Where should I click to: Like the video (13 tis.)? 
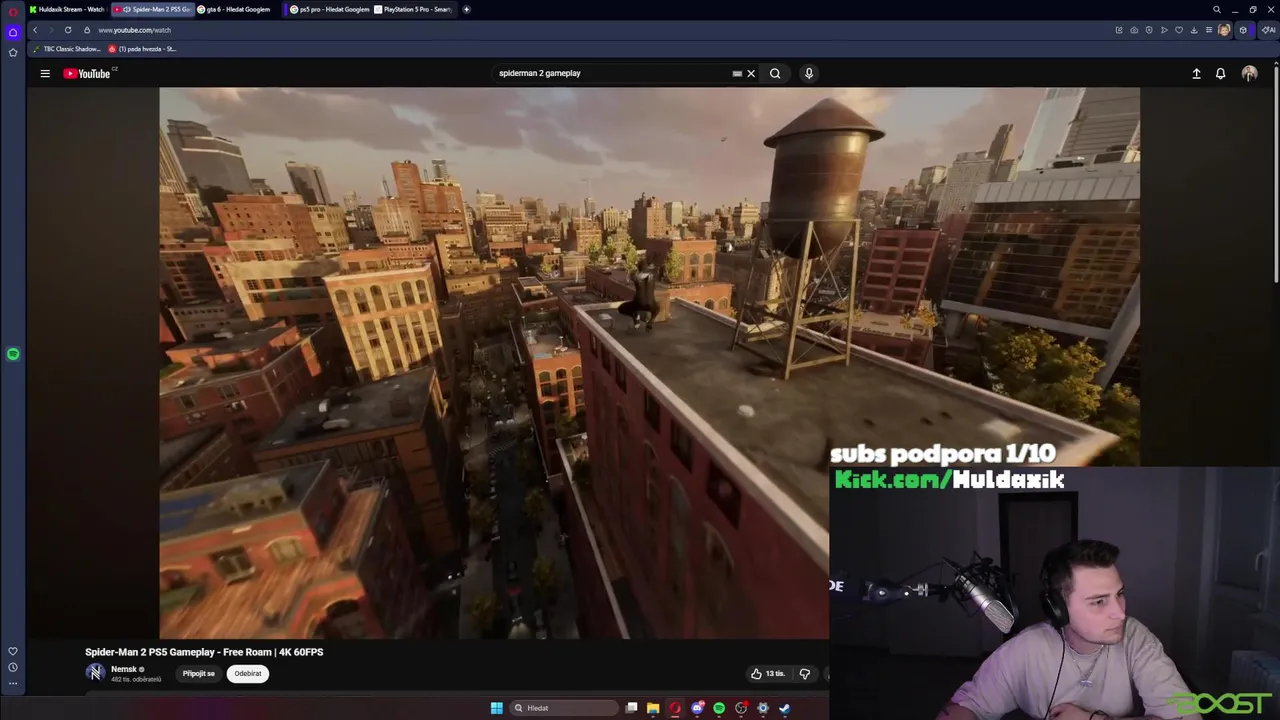pos(768,674)
